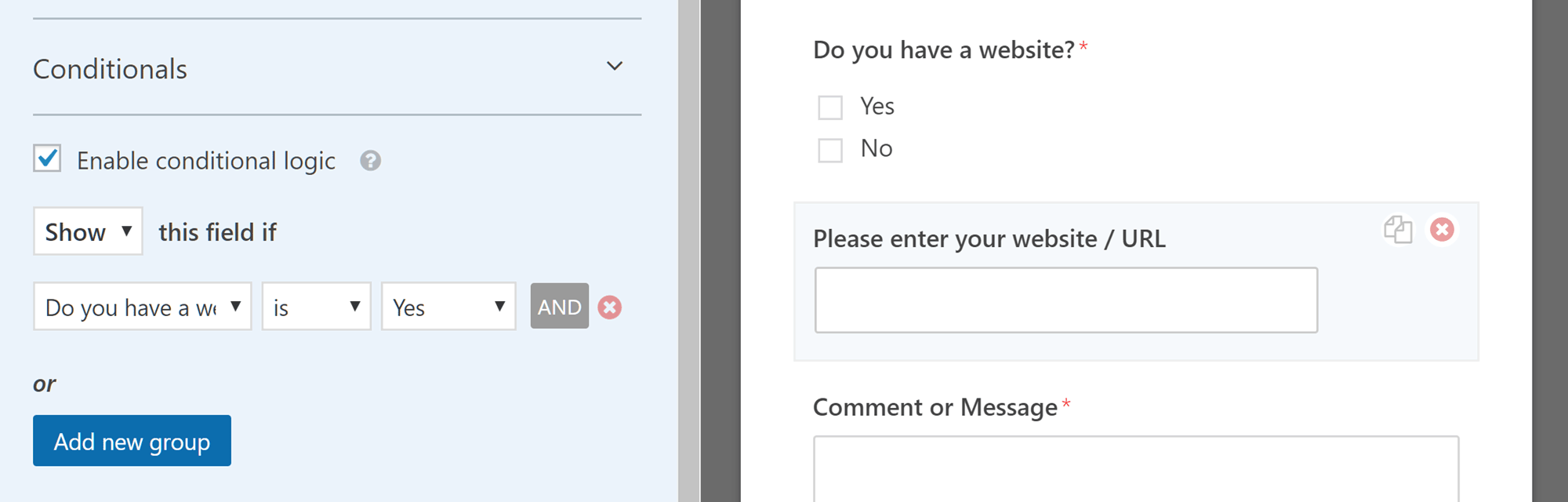
Task: Open the 'Yes' value dropdown
Action: click(x=448, y=307)
